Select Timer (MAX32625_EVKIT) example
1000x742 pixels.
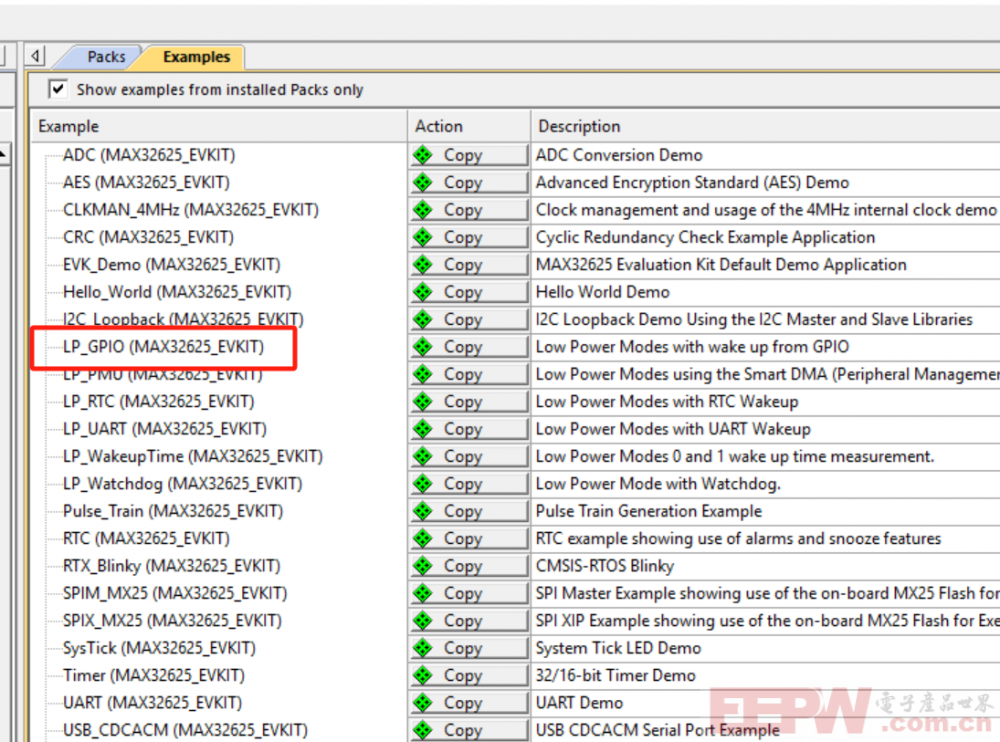coord(154,675)
